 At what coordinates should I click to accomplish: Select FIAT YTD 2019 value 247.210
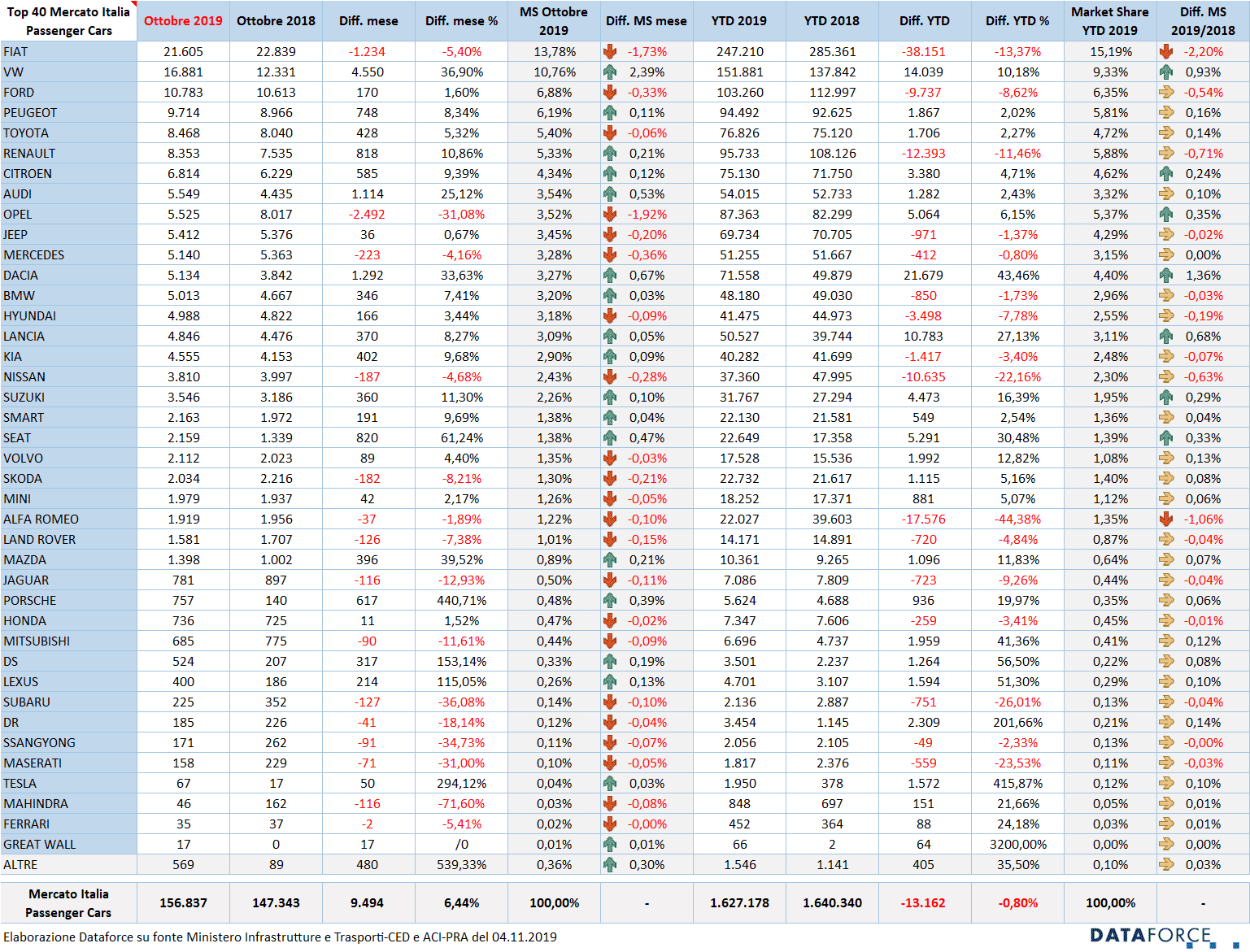738,51
